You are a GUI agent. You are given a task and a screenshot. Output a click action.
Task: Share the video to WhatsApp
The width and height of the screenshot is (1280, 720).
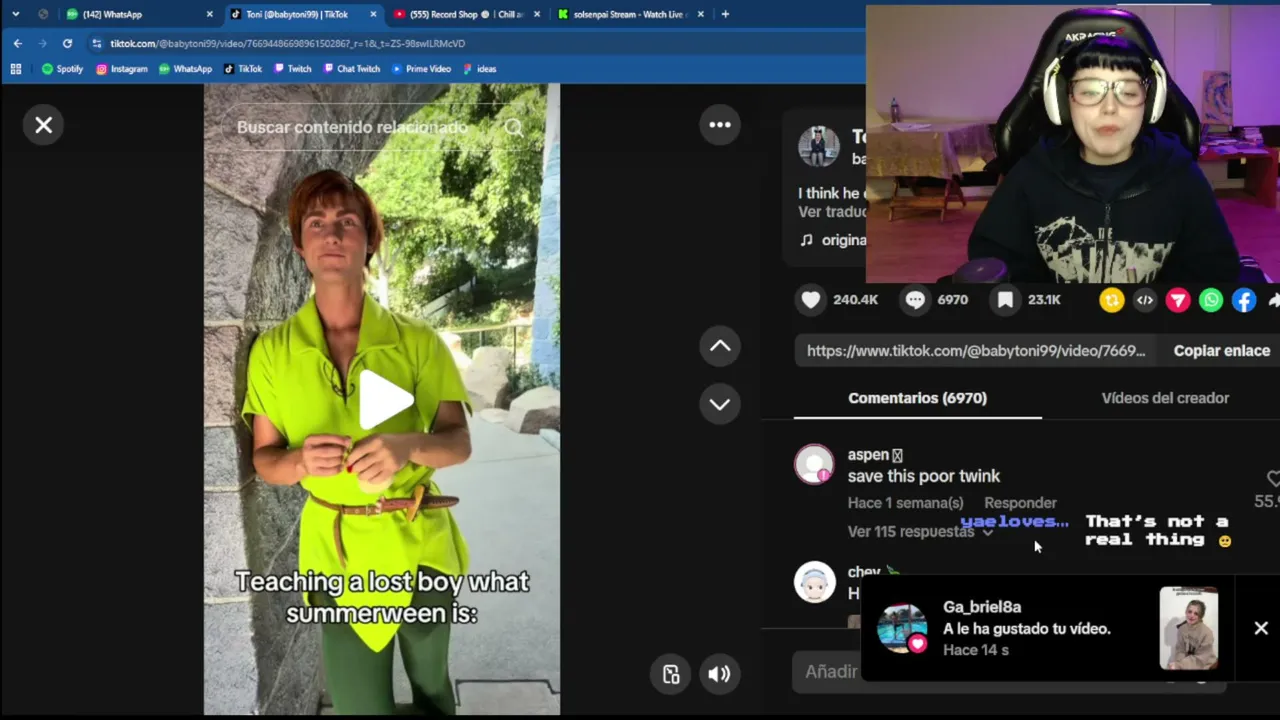click(1211, 300)
